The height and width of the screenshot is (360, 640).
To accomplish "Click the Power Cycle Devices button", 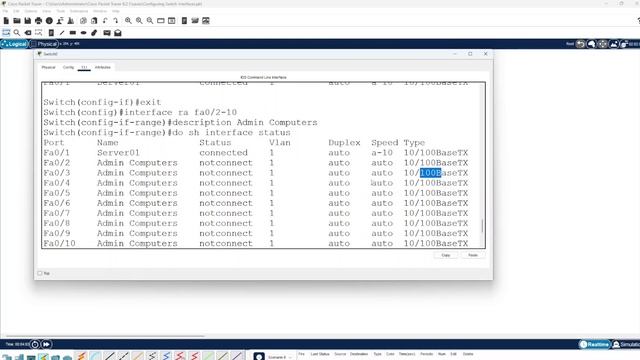I will [35, 344].
